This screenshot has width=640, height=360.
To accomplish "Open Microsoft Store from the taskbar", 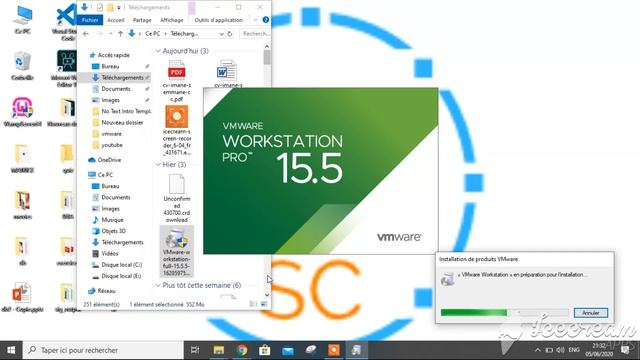I will click(264, 350).
